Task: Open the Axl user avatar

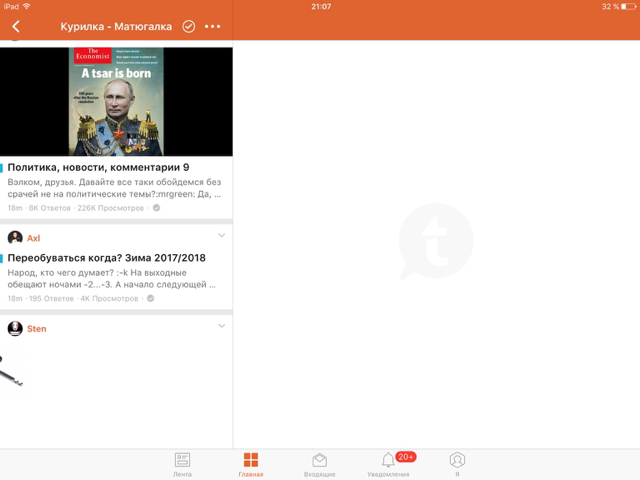Action: click(15, 238)
